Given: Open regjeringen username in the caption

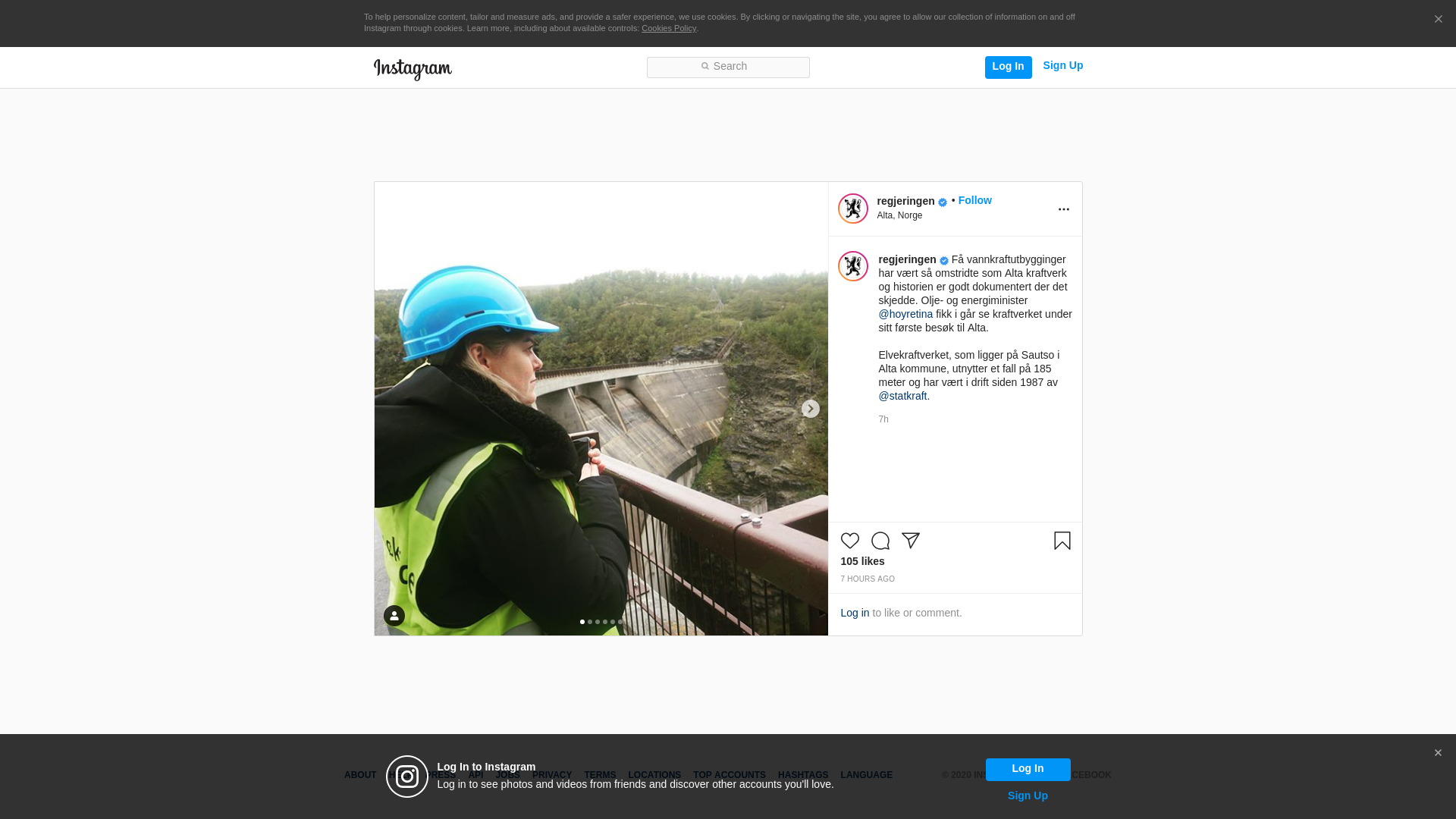Looking at the screenshot, I should click(x=908, y=259).
